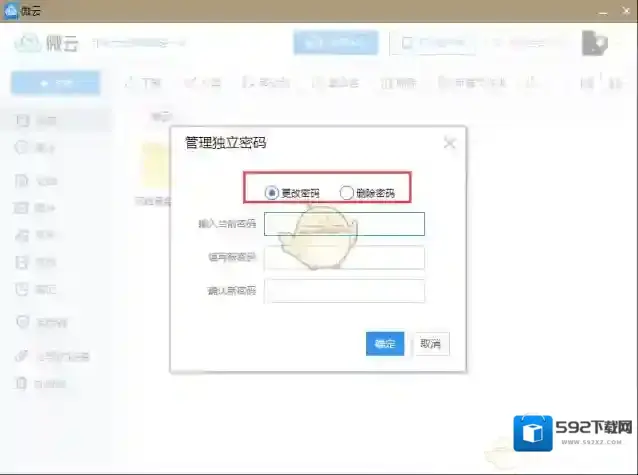Open the shield safe-box icon in sidebar
This screenshot has width=638, height=475.
pos(22,322)
